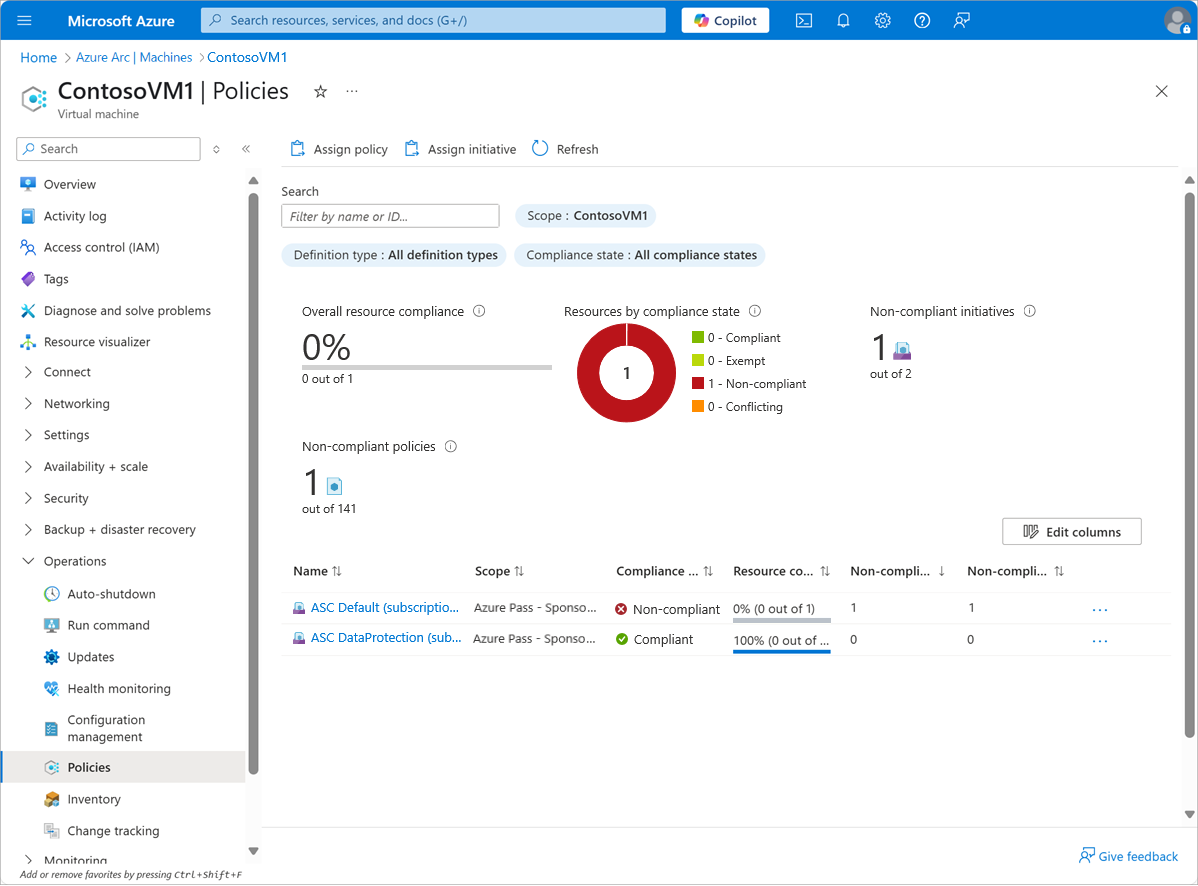1198x886 pixels.
Task: Click red Non-compliant legend swatch
Action: tap(698, 383)
